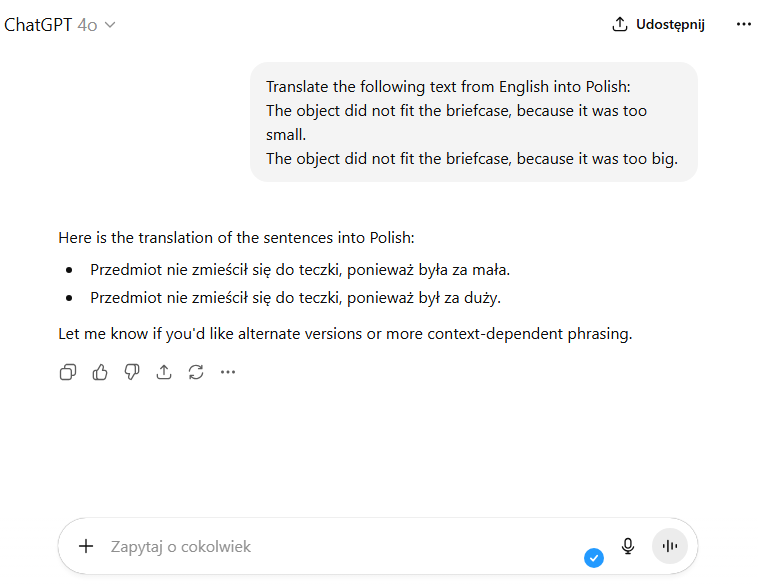Click the plus attach icon in the composer
This screenshot has width=758, height=584.
(x=86, y=546)
